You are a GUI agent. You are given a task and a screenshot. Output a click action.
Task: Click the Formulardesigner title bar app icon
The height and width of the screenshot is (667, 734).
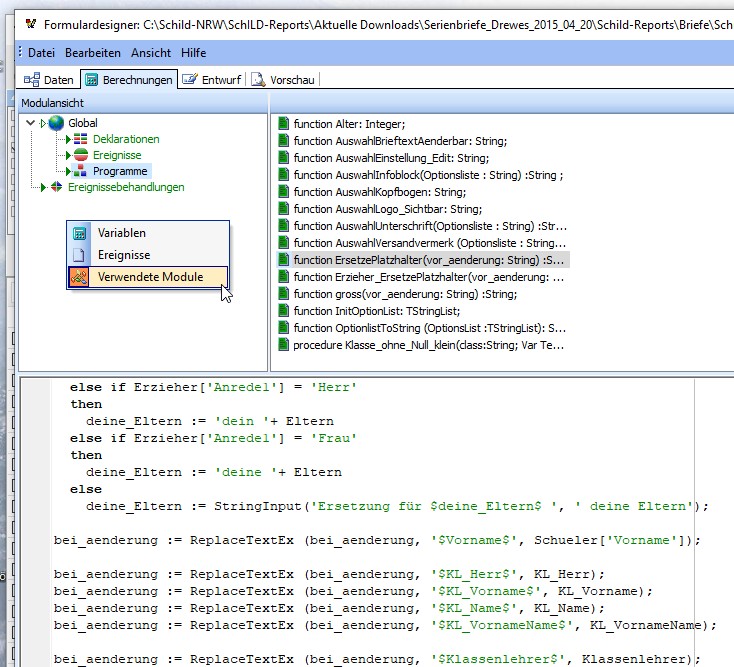click(x=31, y=24)
